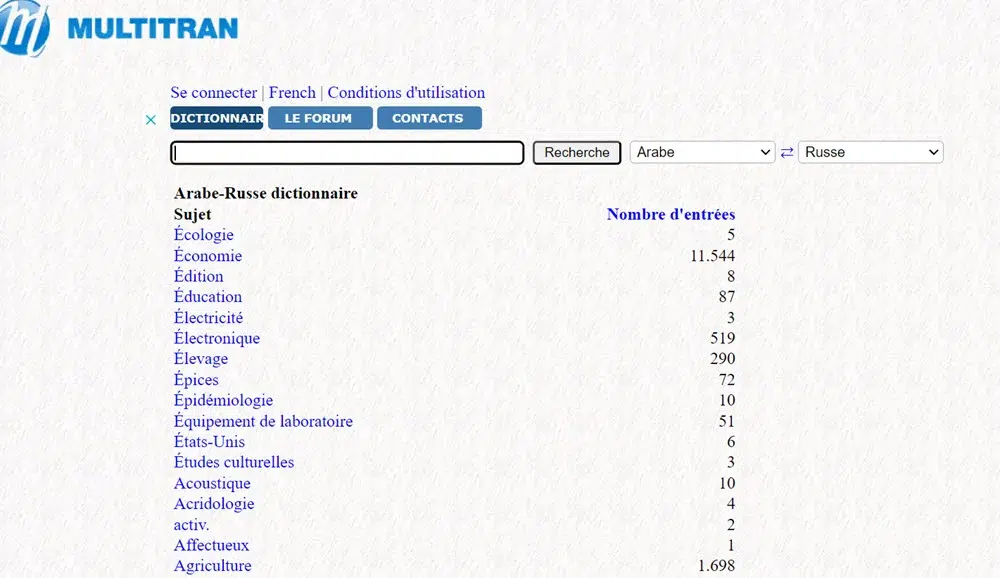Open Conditions d'utilisation link
The image size is (1000, 578).
[x=406, y=92]
